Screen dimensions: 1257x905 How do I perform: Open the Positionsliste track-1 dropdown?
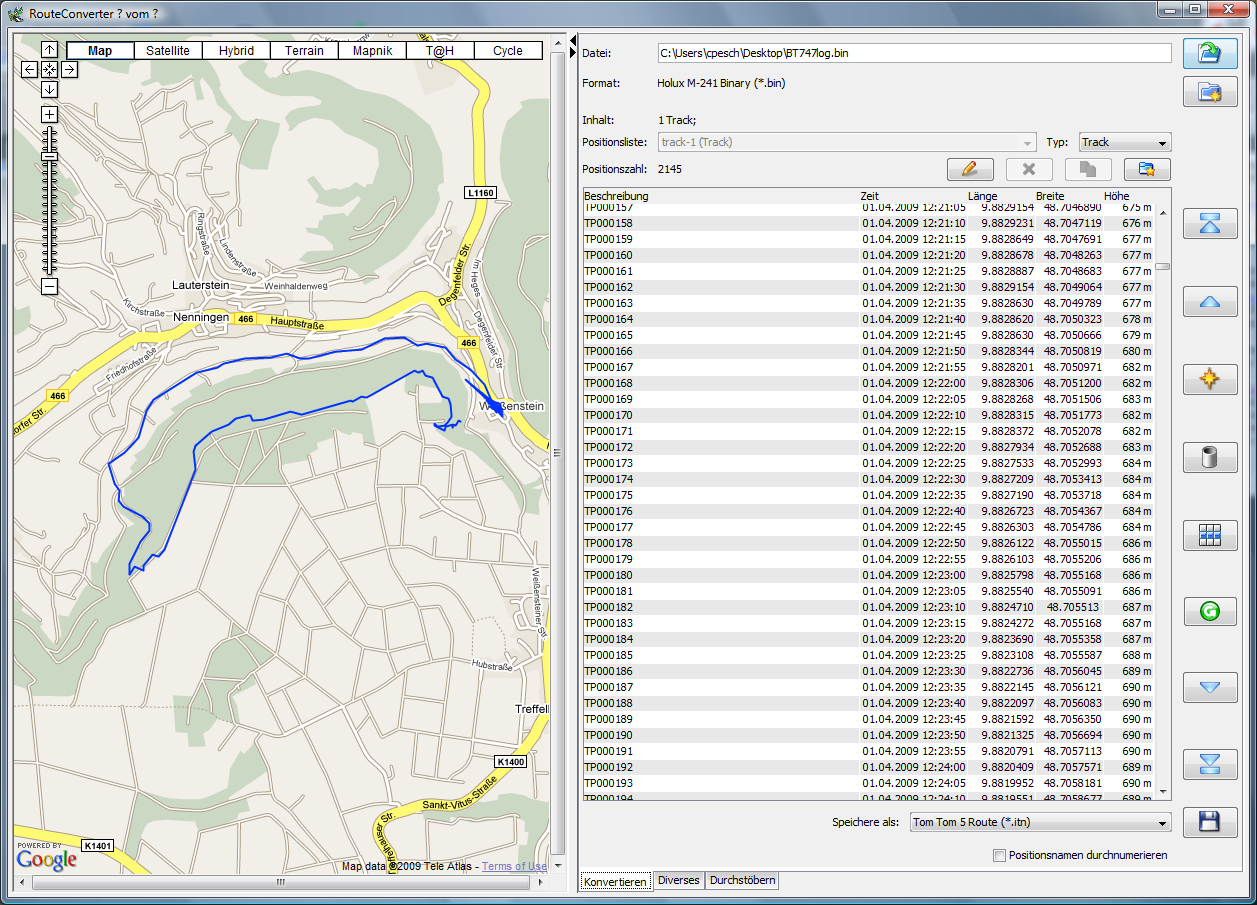point(847,143)
